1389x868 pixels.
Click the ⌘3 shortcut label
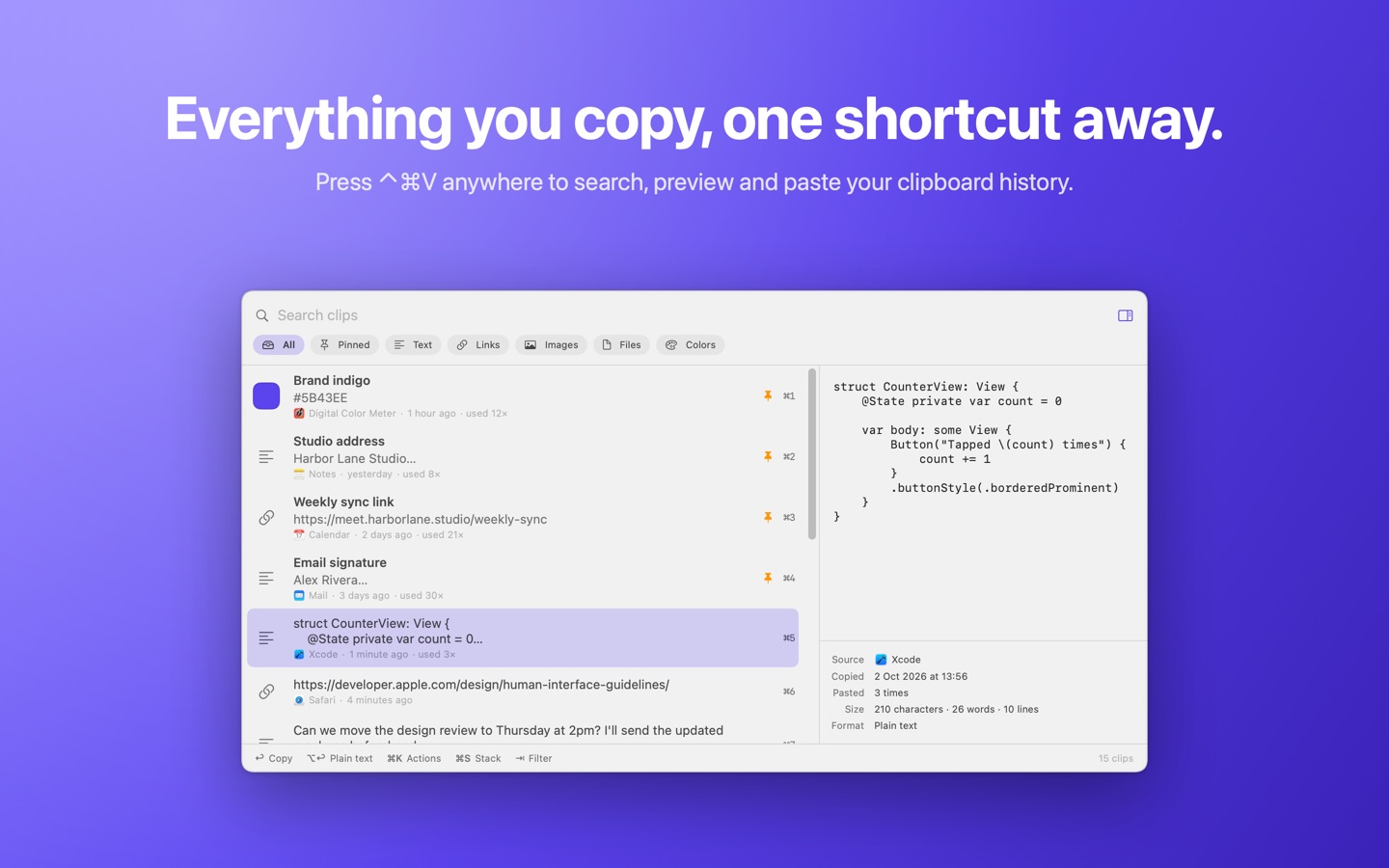pyautogui.click(x=789, y=517)
